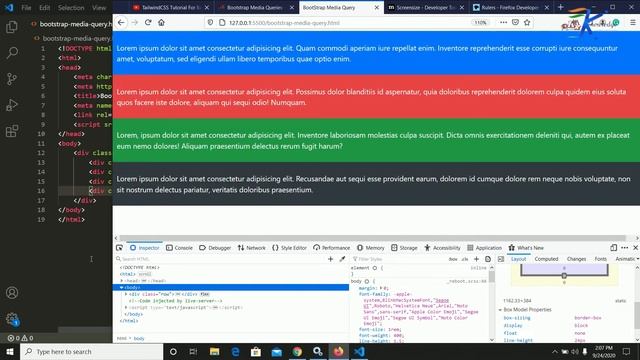This screenshot has width=640, height=360.
Task: Click _reboot.scss source link
Action: (466, 281)
